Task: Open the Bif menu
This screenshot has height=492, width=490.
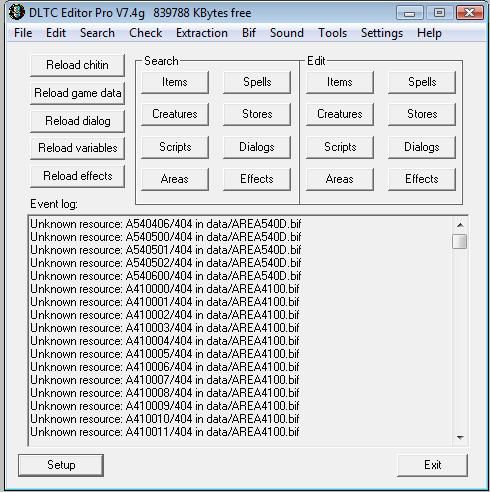Action: tap(249, 33)
